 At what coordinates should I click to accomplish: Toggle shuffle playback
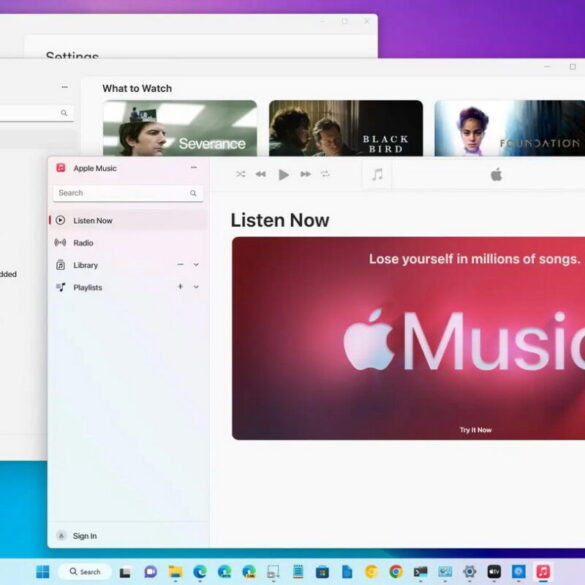point(241,174)
